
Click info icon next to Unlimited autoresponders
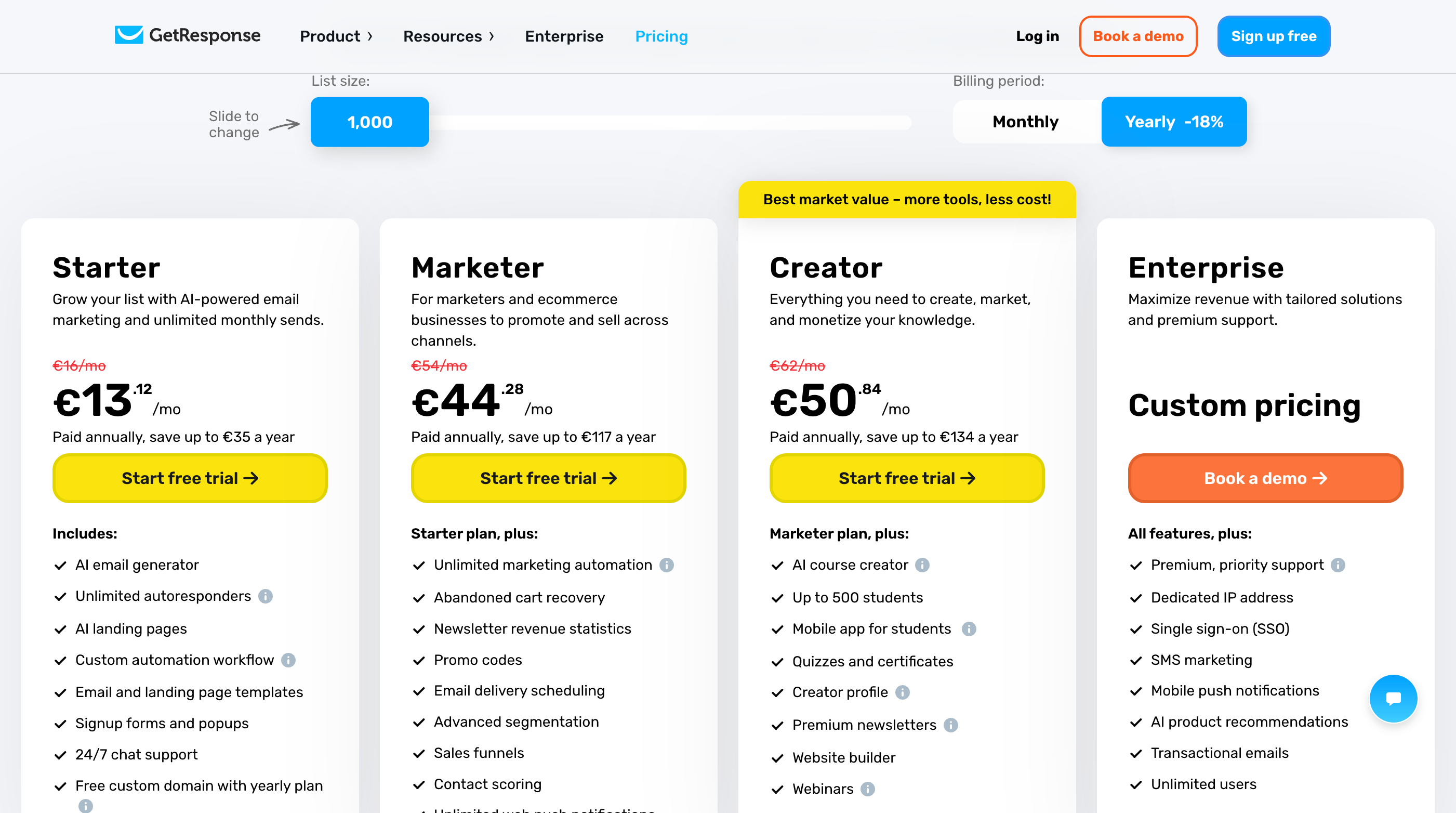click(x=266, y=596)
